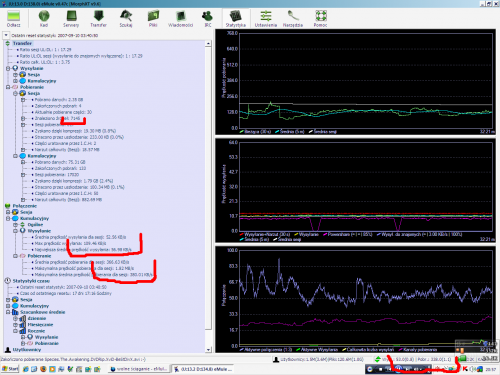Open the Wiadomości messages icon
This screenshot has height=375, width=500.
coord(180,18)
